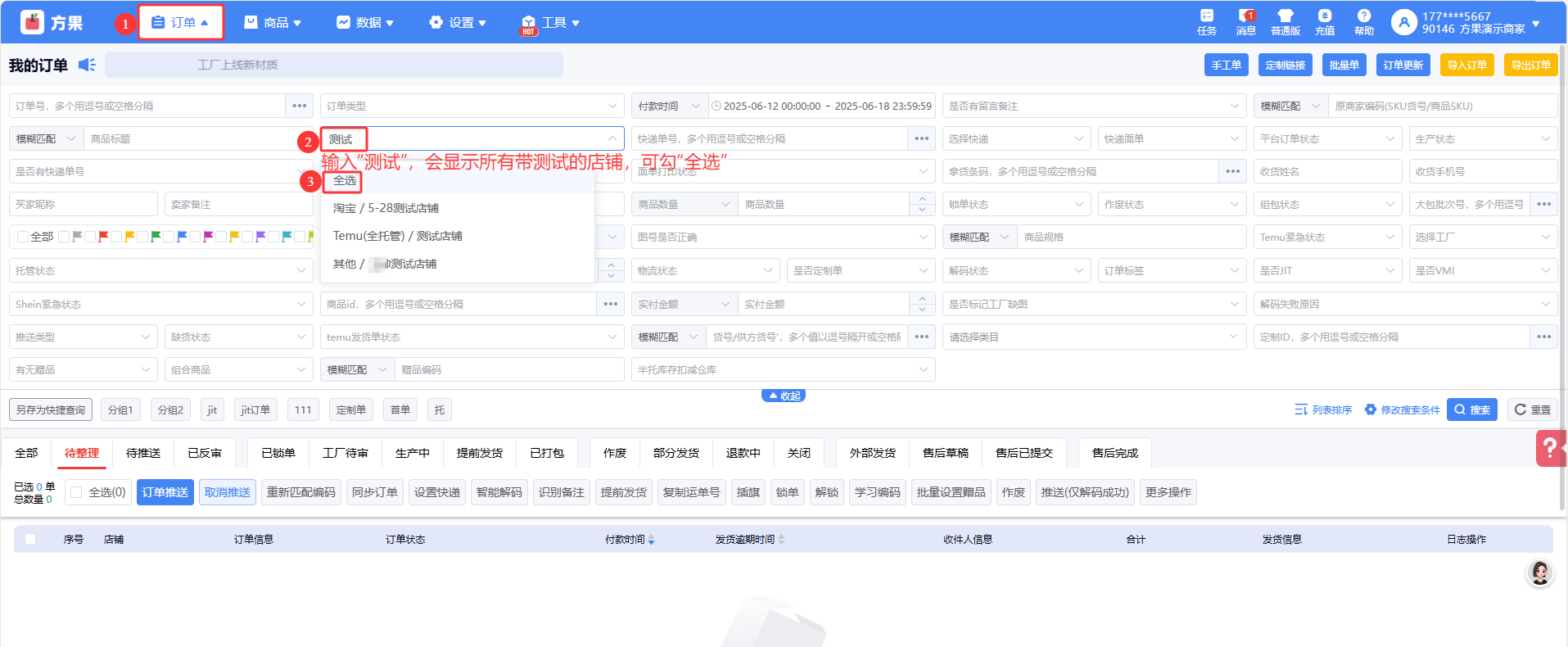The height and width of the screenshot is (647, 1568).
Task: Check the 全部 flags checkbox
Action: tap(23, 237)
